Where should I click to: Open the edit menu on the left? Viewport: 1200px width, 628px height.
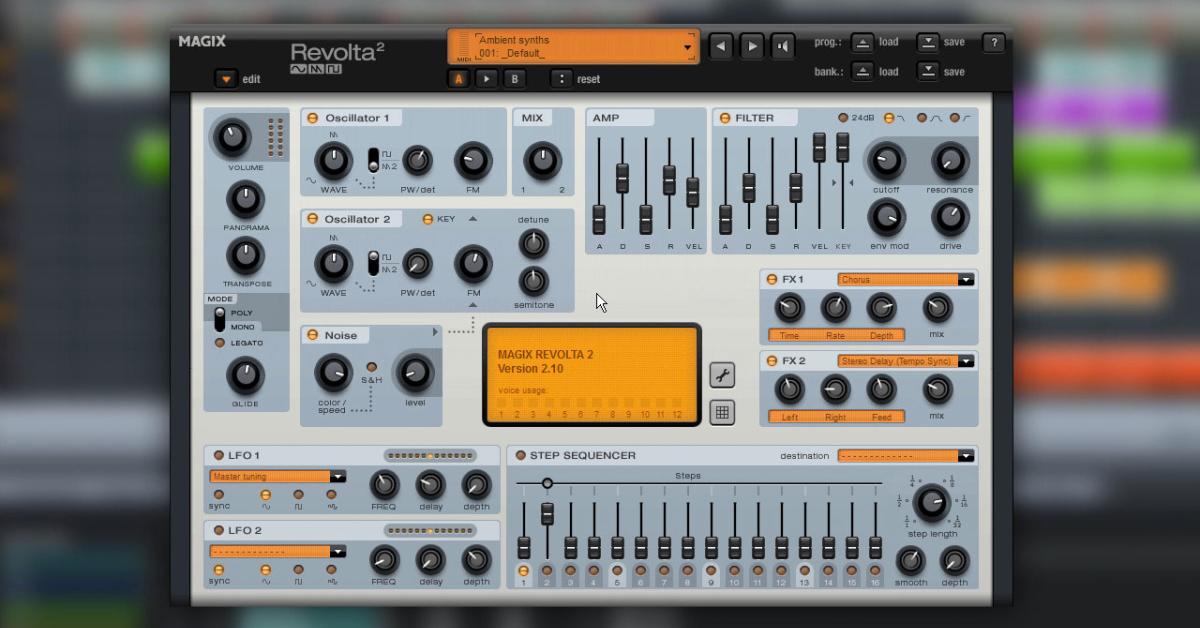[x=227, y=78]
